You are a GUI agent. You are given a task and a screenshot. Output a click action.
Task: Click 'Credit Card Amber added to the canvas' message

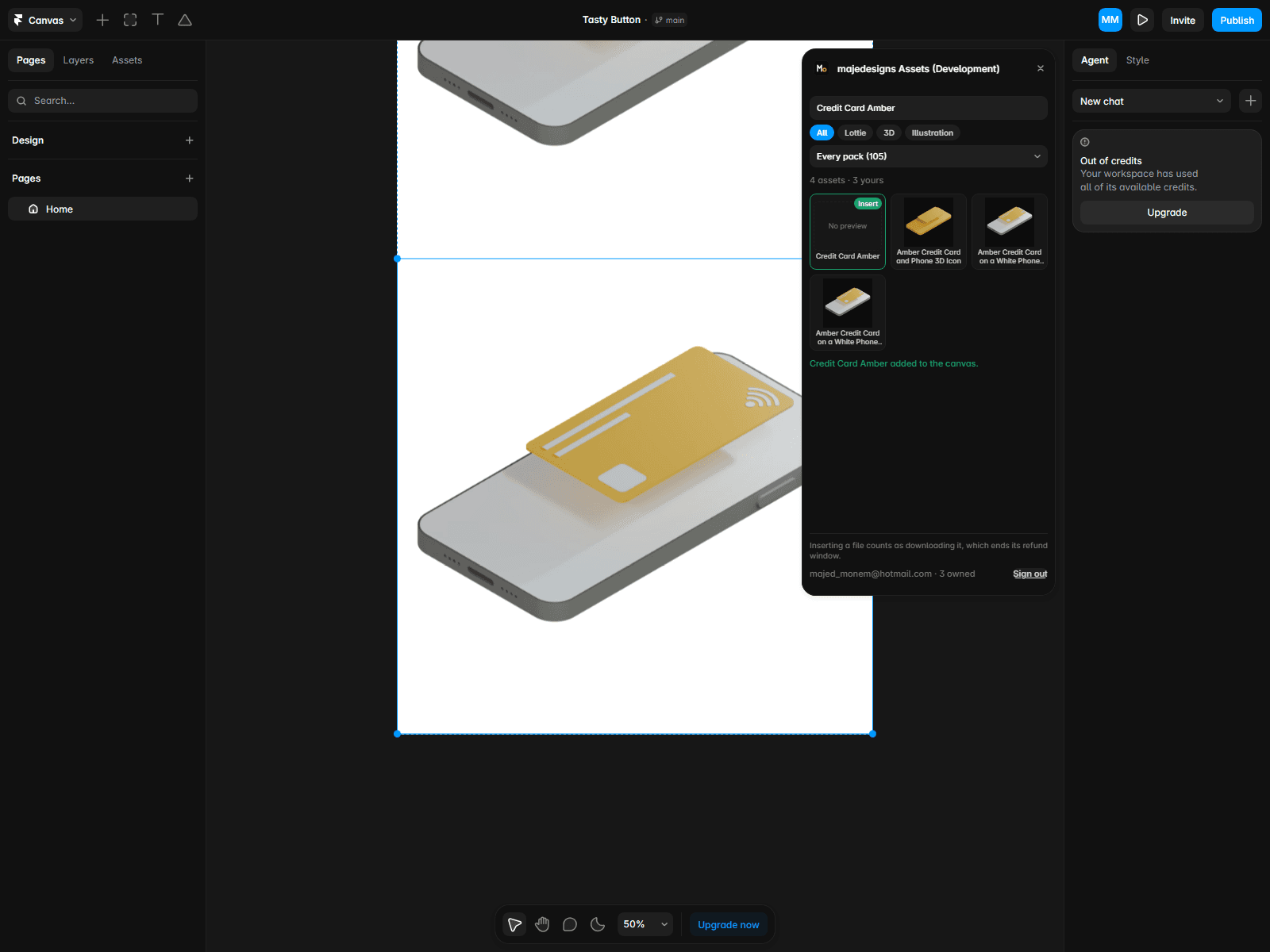(x=894, y=363)
